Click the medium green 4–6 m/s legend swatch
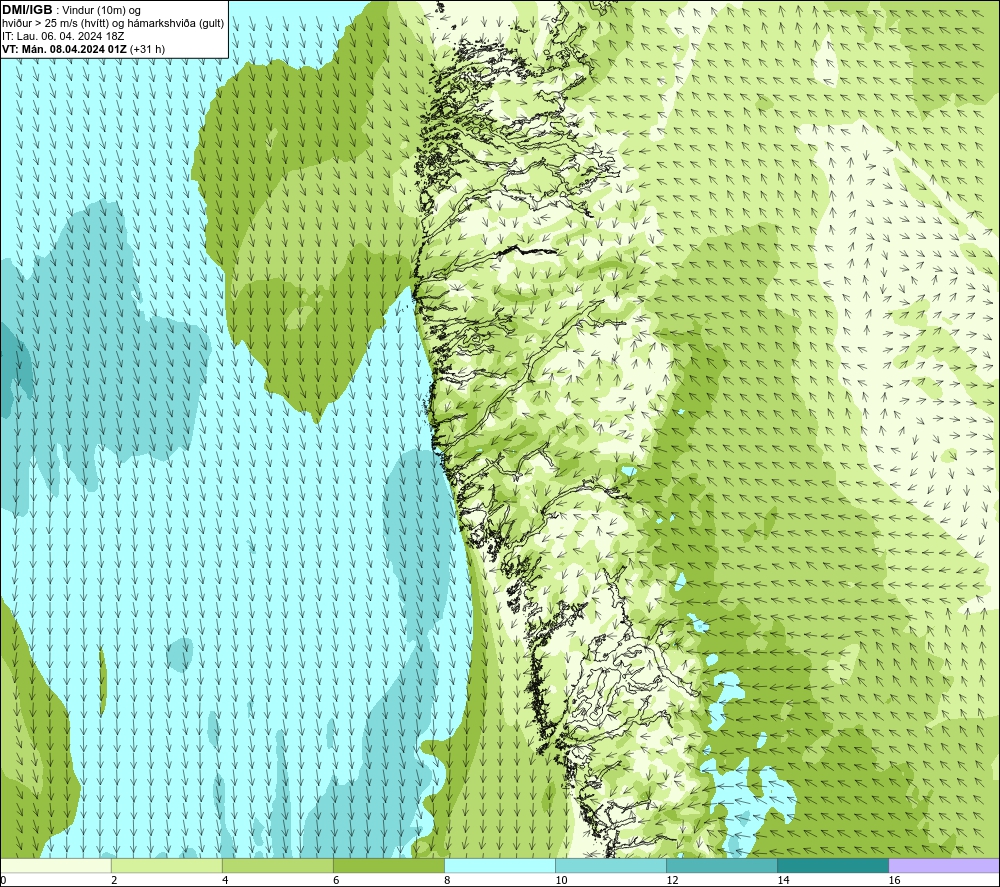Screen dimensions: 1000x887 point(278,866)
